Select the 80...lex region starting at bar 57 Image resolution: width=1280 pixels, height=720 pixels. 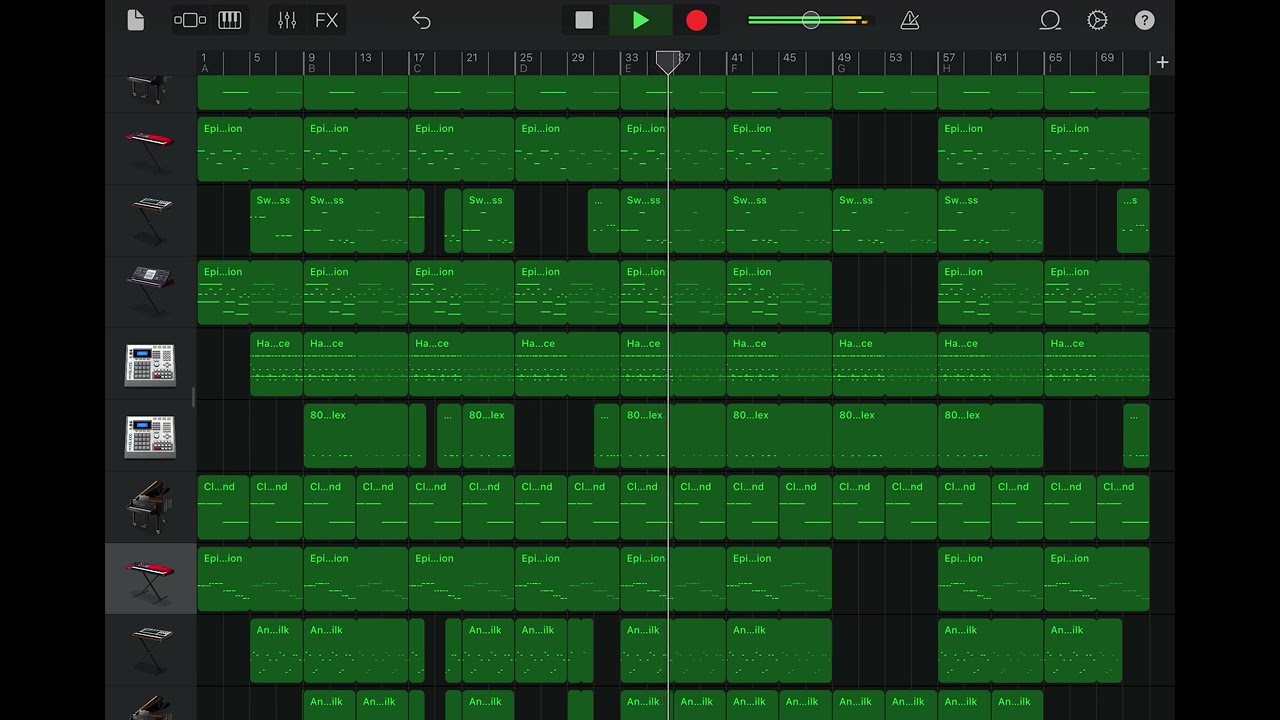point(991,436)
